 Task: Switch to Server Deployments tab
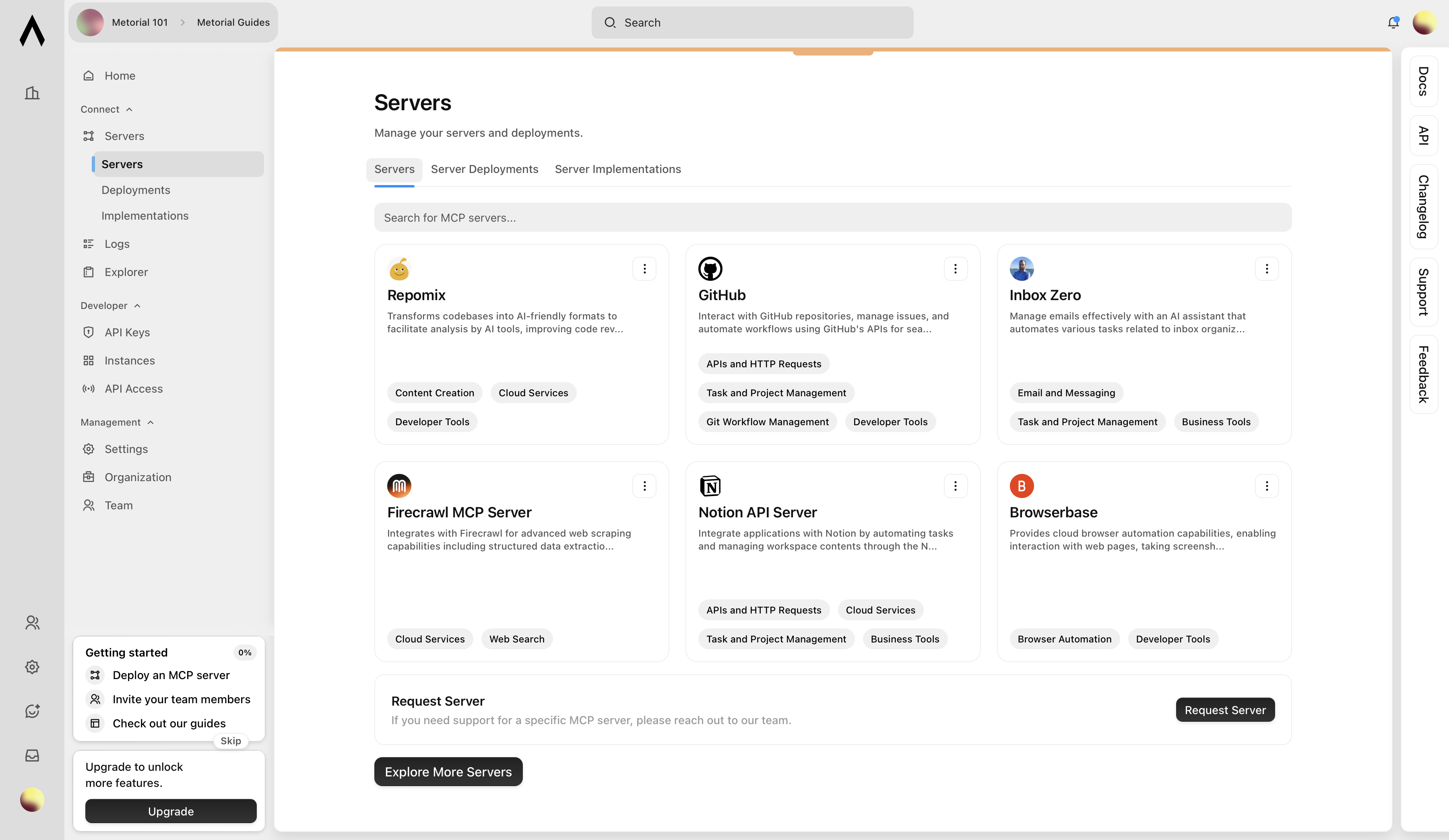tap(484, 169)
